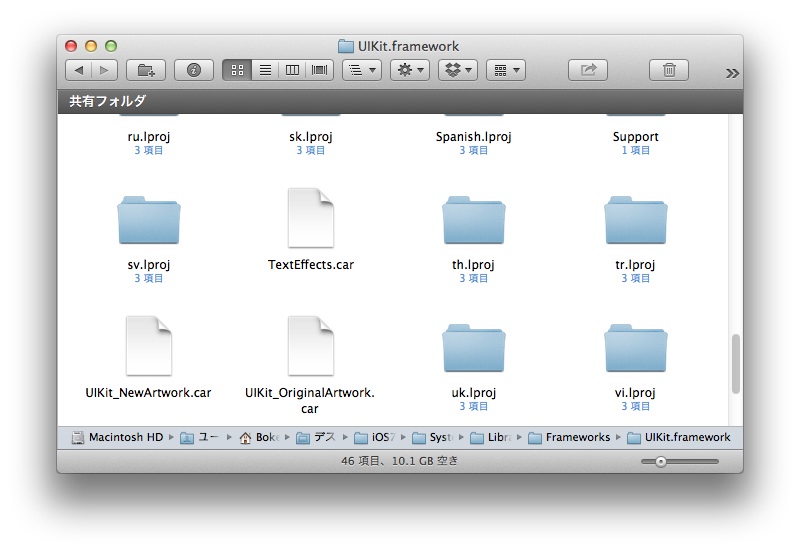Go to Frameworks in path bar

(569, 437)
